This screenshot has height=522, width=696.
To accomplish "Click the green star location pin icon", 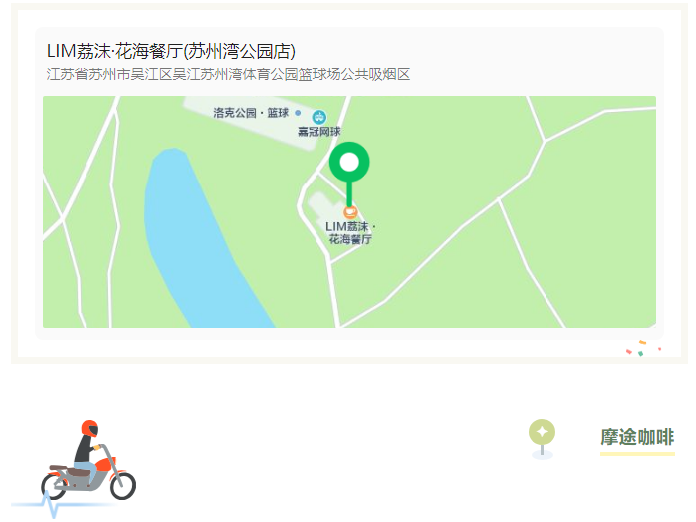I will tap(542, 439).
